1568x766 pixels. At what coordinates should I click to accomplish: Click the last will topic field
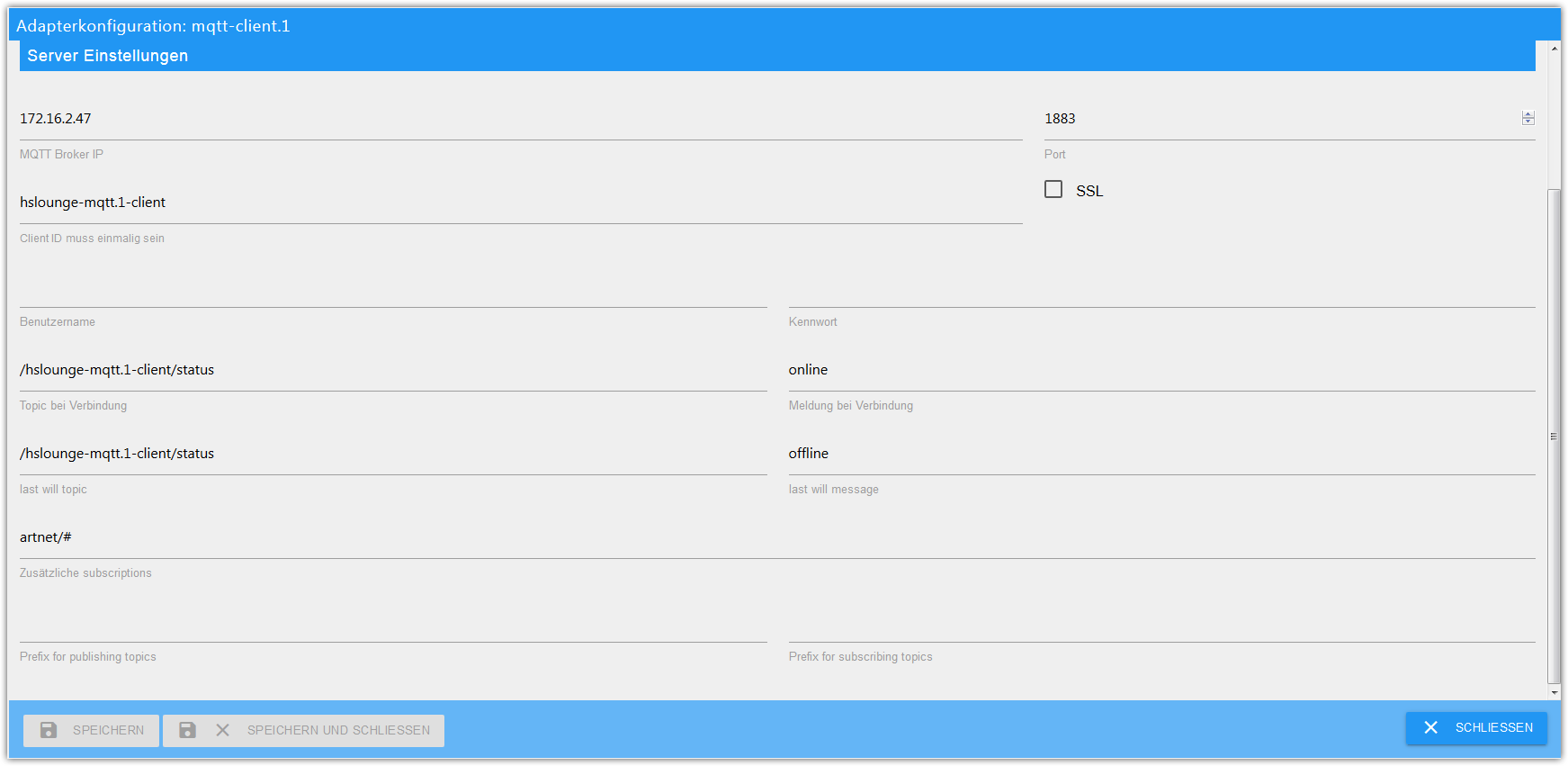pos(393,454)
